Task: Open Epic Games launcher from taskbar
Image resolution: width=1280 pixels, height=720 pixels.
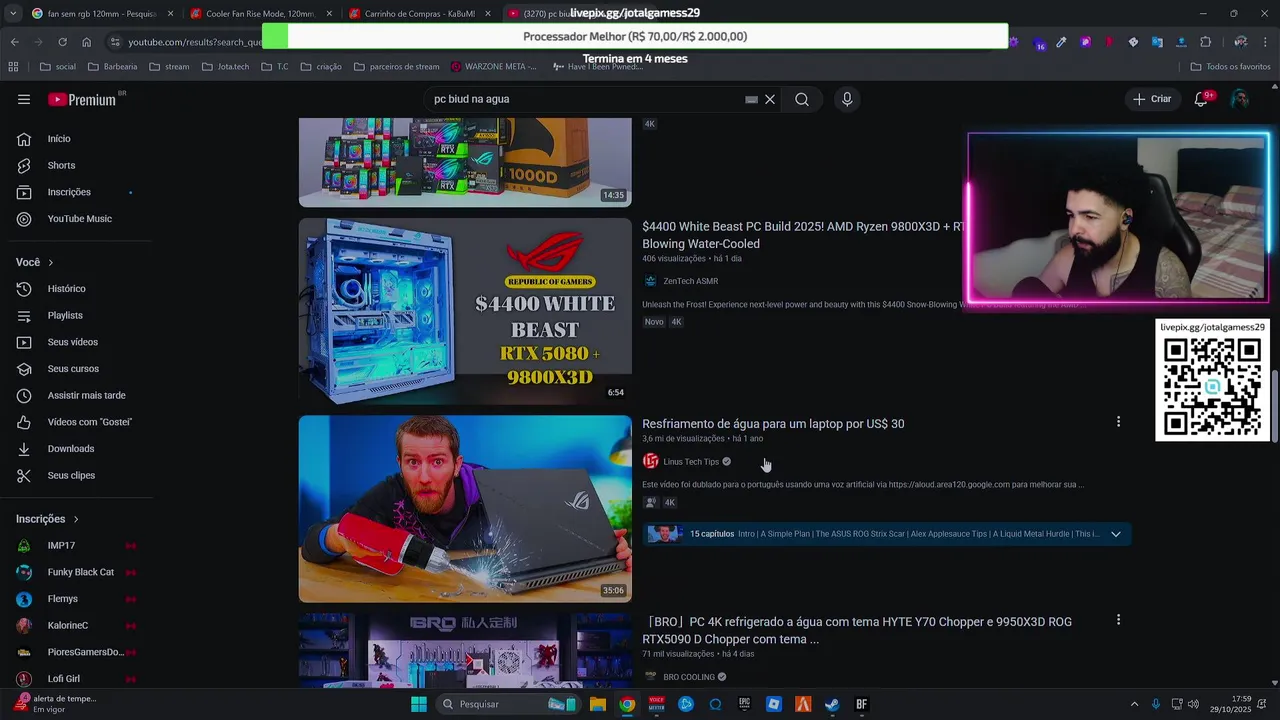Action: (x=744, y=704)
